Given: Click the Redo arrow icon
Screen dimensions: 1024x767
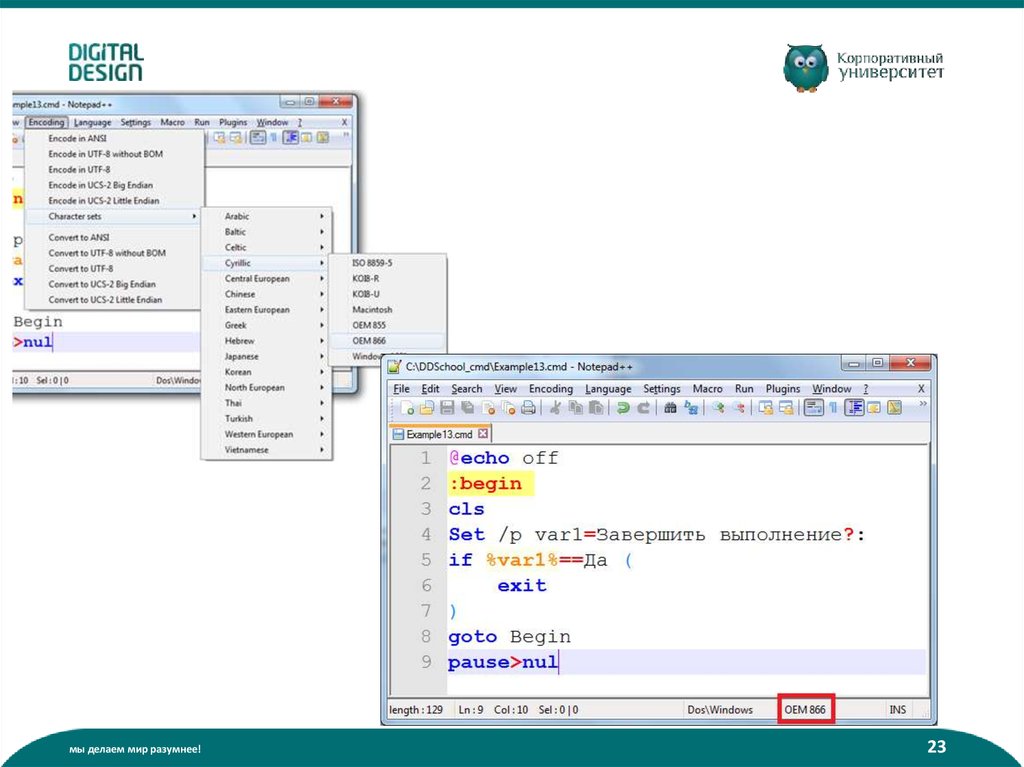Looking at the screenshot, I should [643, 408].
